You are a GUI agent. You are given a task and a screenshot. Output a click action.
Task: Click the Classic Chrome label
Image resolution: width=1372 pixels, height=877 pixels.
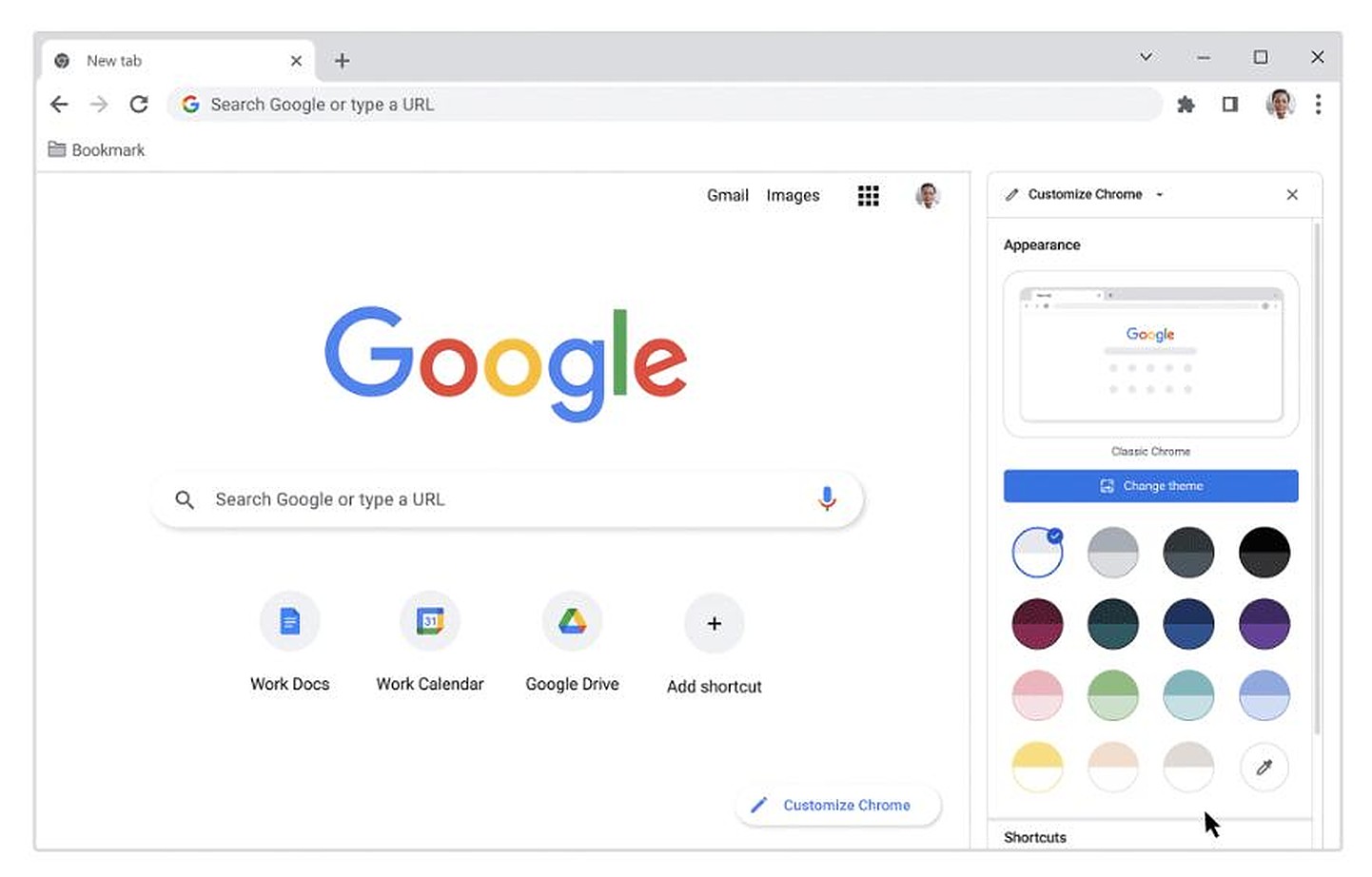(x=1150, y=452)
